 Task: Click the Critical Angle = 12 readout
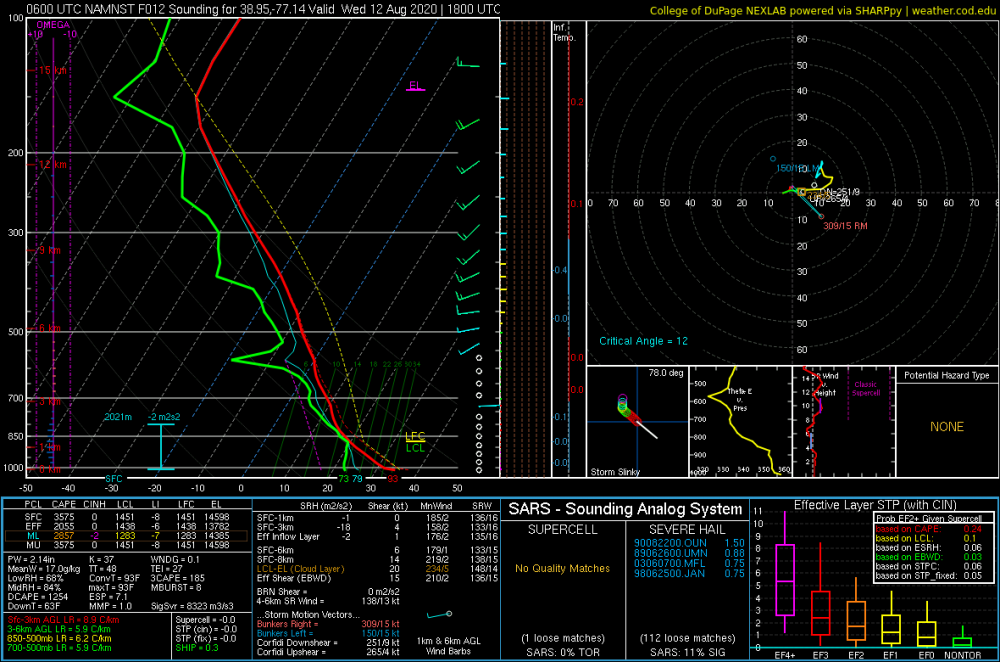[643, 341]
